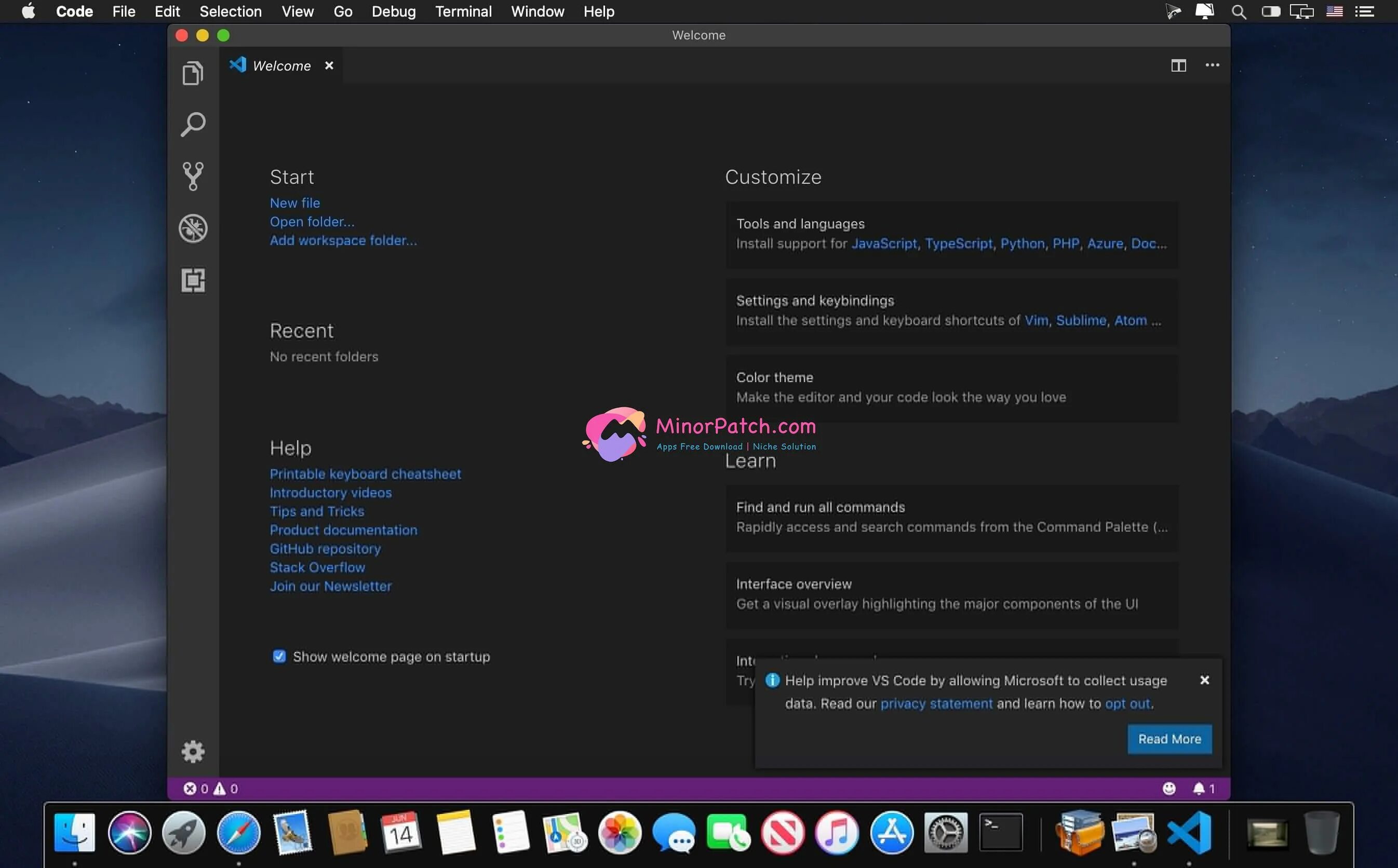Screen dimensions: 1398x868
Task: Install PHP language support
Action: tap(1066, 243)
